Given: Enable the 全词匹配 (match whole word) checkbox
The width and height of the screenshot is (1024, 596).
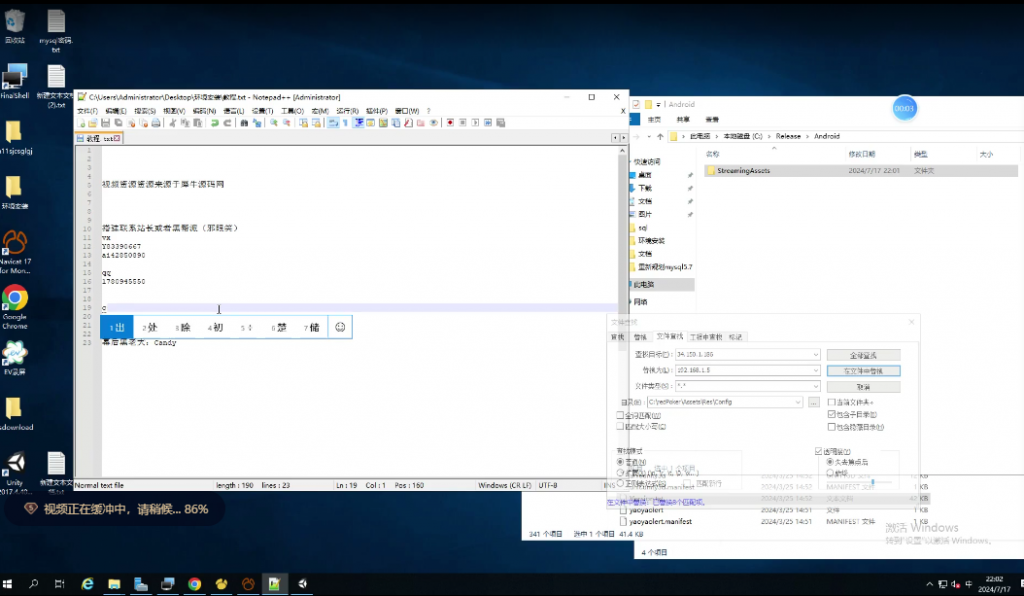Looking at the screenshot, I should (x=620, y=415).
